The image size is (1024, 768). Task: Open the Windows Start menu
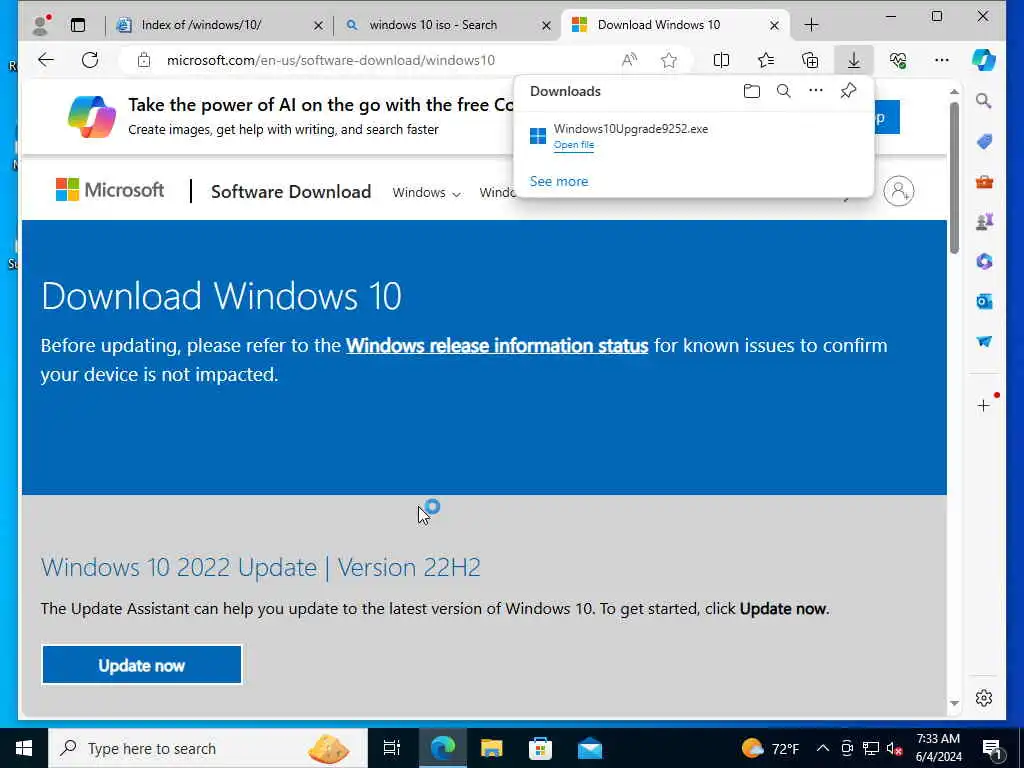[x=24, y=748]
